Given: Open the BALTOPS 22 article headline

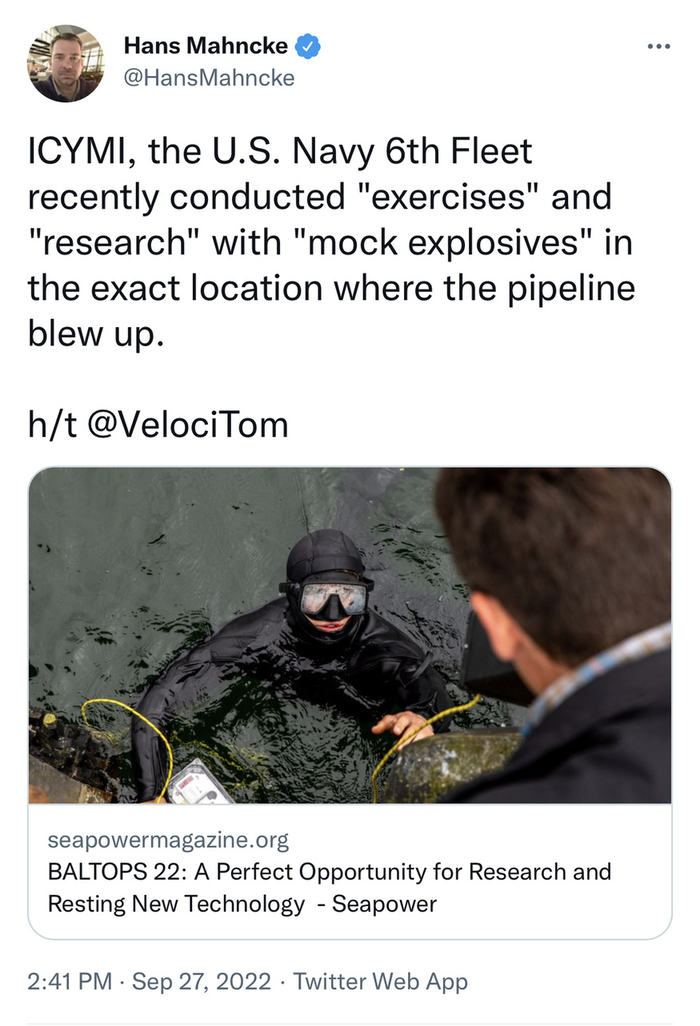Looking at the screenshot, I should (x=328, y=871).
